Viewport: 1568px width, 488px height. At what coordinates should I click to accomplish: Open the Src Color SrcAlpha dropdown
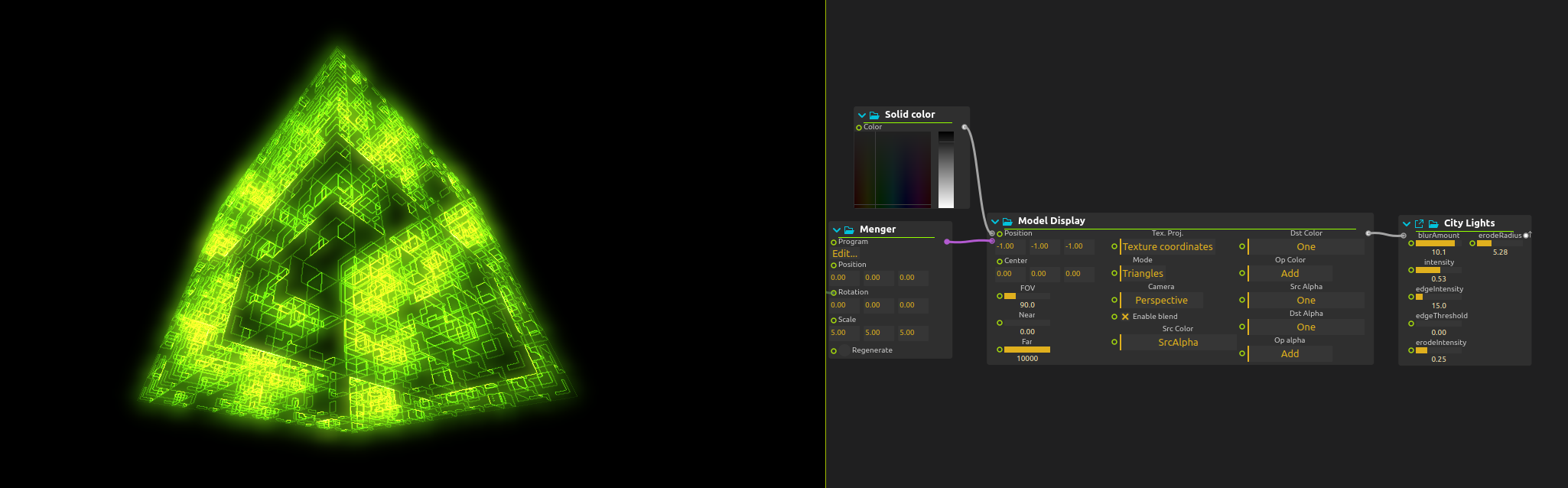coord(1178,343)
